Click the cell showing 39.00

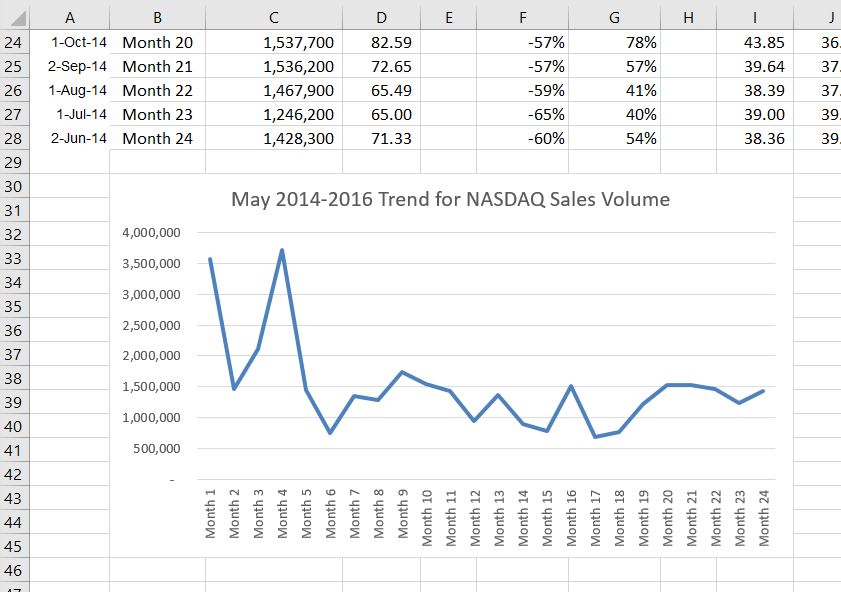coord(755,114)
